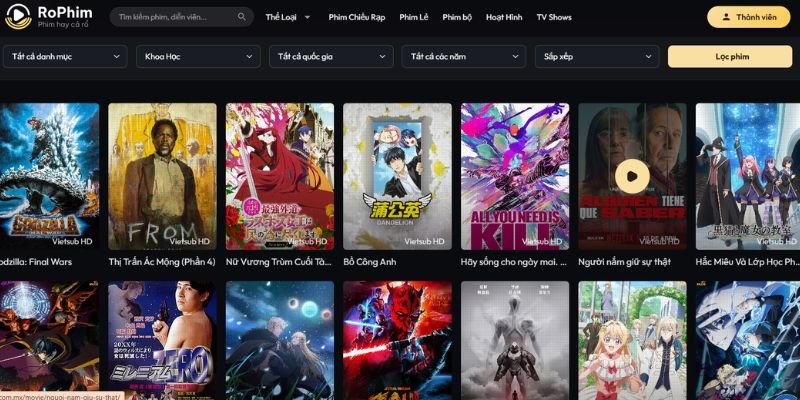Click the title Thị Trấn Ác Mộng (Phần 4)
Viewport: 800px width, 400px height.
click(162, 262)
